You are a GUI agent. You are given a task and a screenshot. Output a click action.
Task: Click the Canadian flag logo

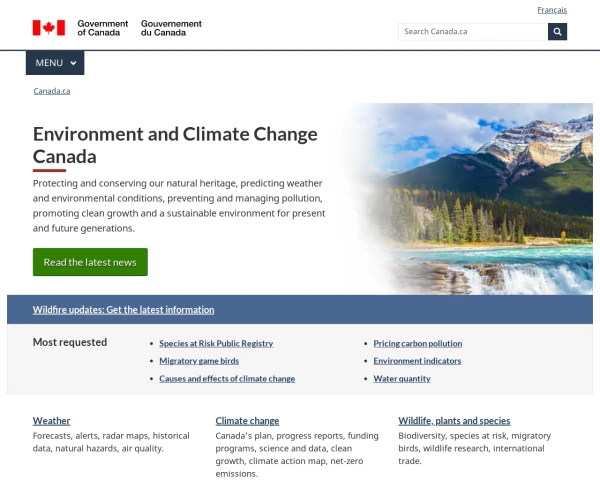(x=49, y=28)
